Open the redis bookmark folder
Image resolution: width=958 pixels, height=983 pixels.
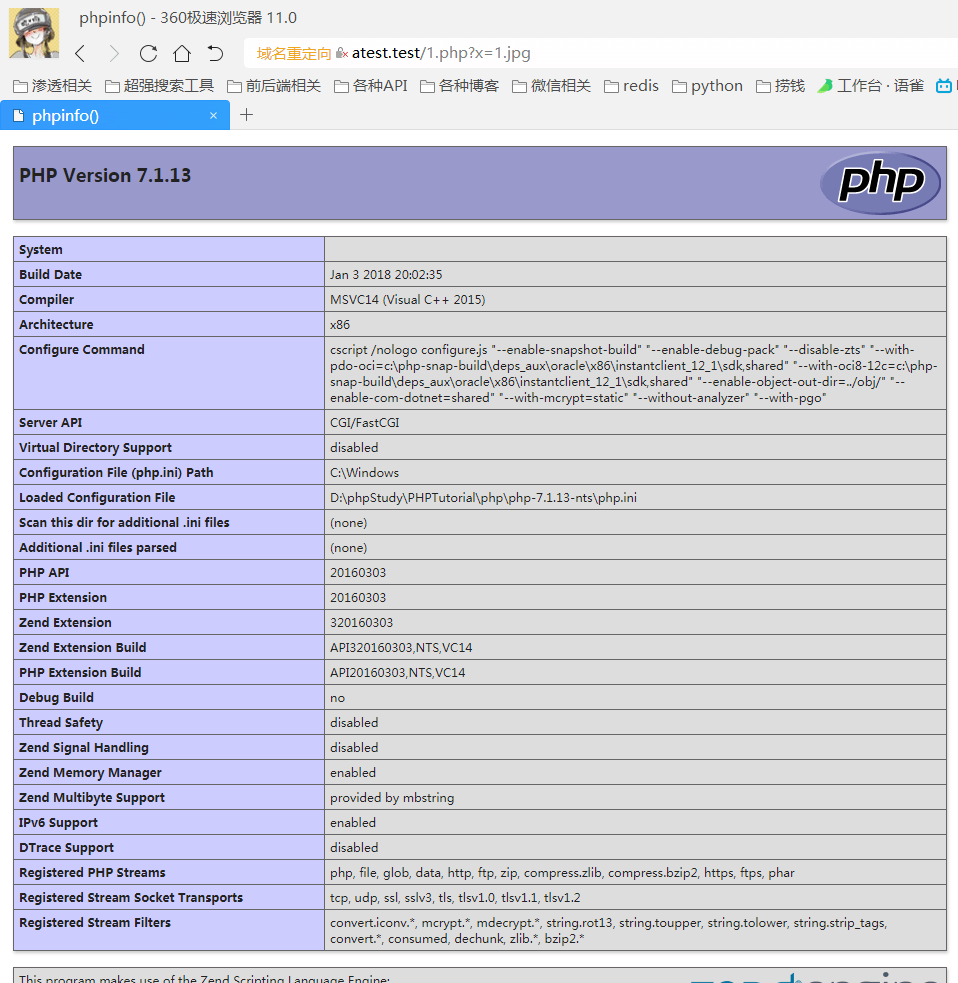coord(631,86)
